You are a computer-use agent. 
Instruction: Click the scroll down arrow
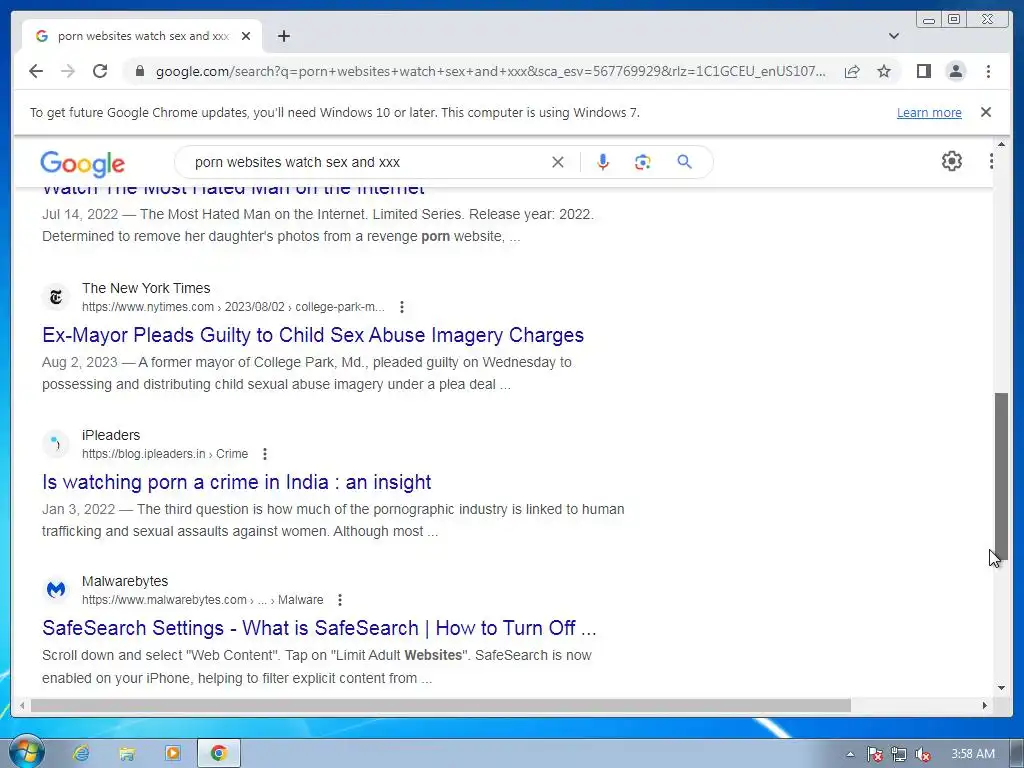(x=1001, y=688)
